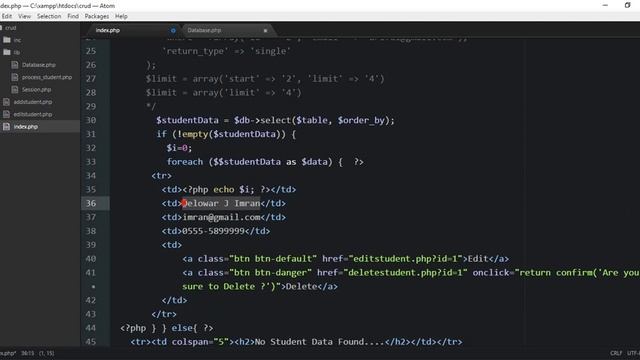Open Session.php from the tree view

click(x=36, y=89)
